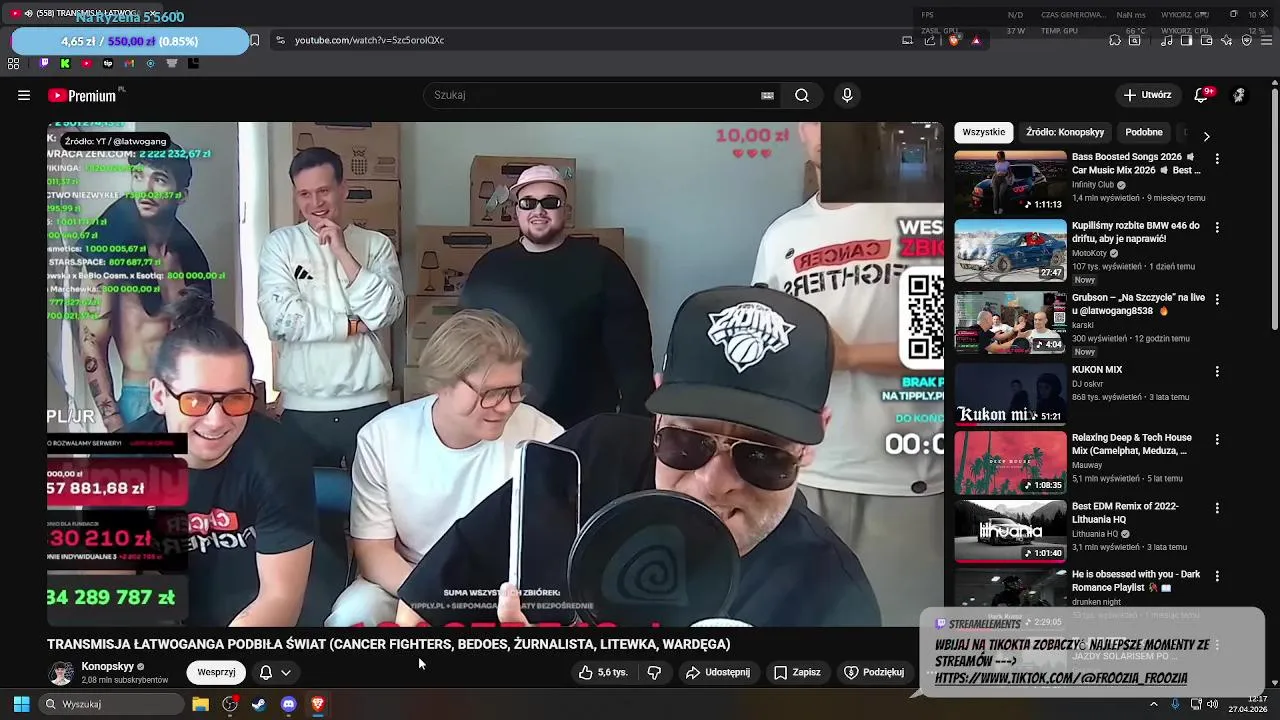The image size is (1280, 720).
Task: Open options for Kupiliśmy rozbite BMW e46
Action: (1217, 228)
